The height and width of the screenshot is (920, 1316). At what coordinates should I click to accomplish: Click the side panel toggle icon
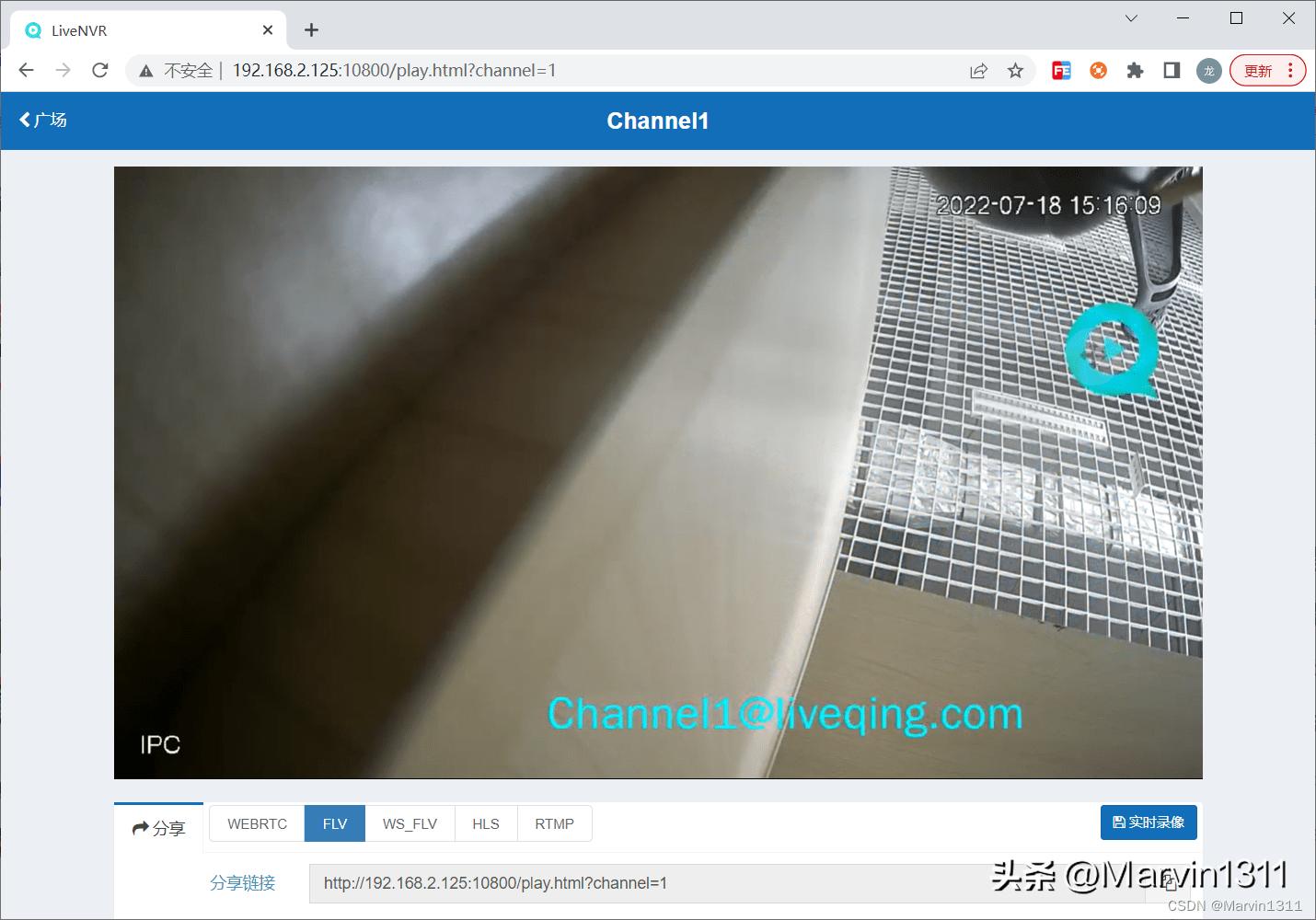(x=1171, y=70)
